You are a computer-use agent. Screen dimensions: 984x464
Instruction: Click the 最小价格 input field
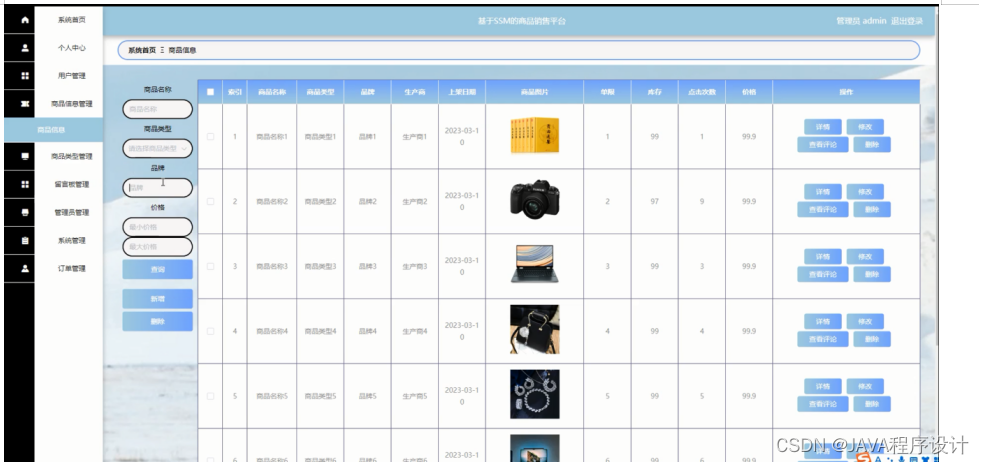click(158, 227)
